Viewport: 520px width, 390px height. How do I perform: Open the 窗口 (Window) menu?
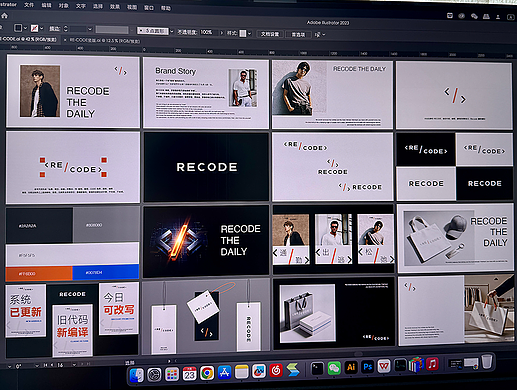(149, 8)
